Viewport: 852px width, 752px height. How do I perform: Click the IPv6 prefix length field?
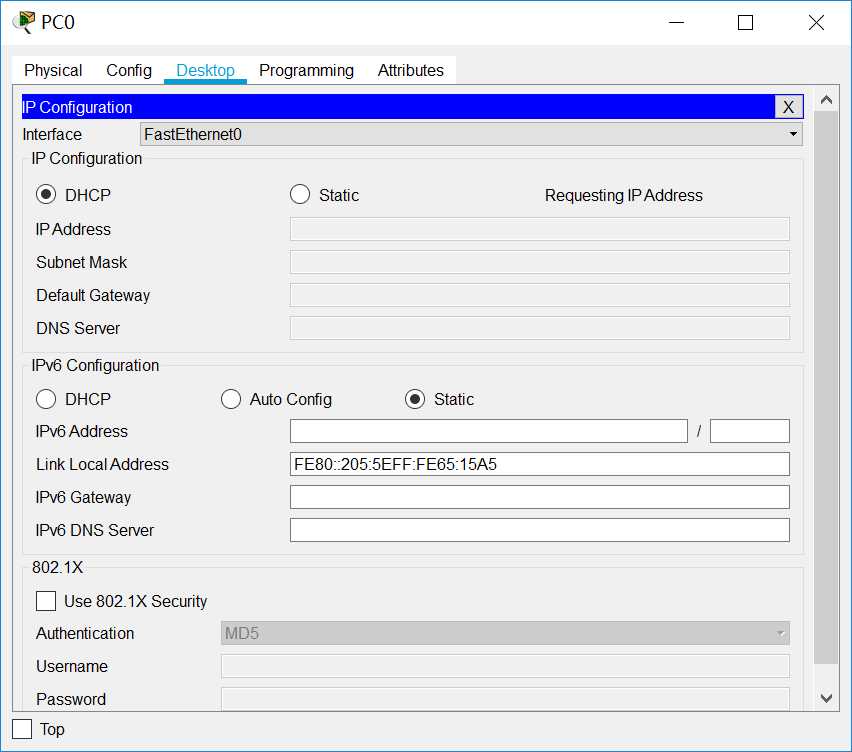(x=750, y=431)
